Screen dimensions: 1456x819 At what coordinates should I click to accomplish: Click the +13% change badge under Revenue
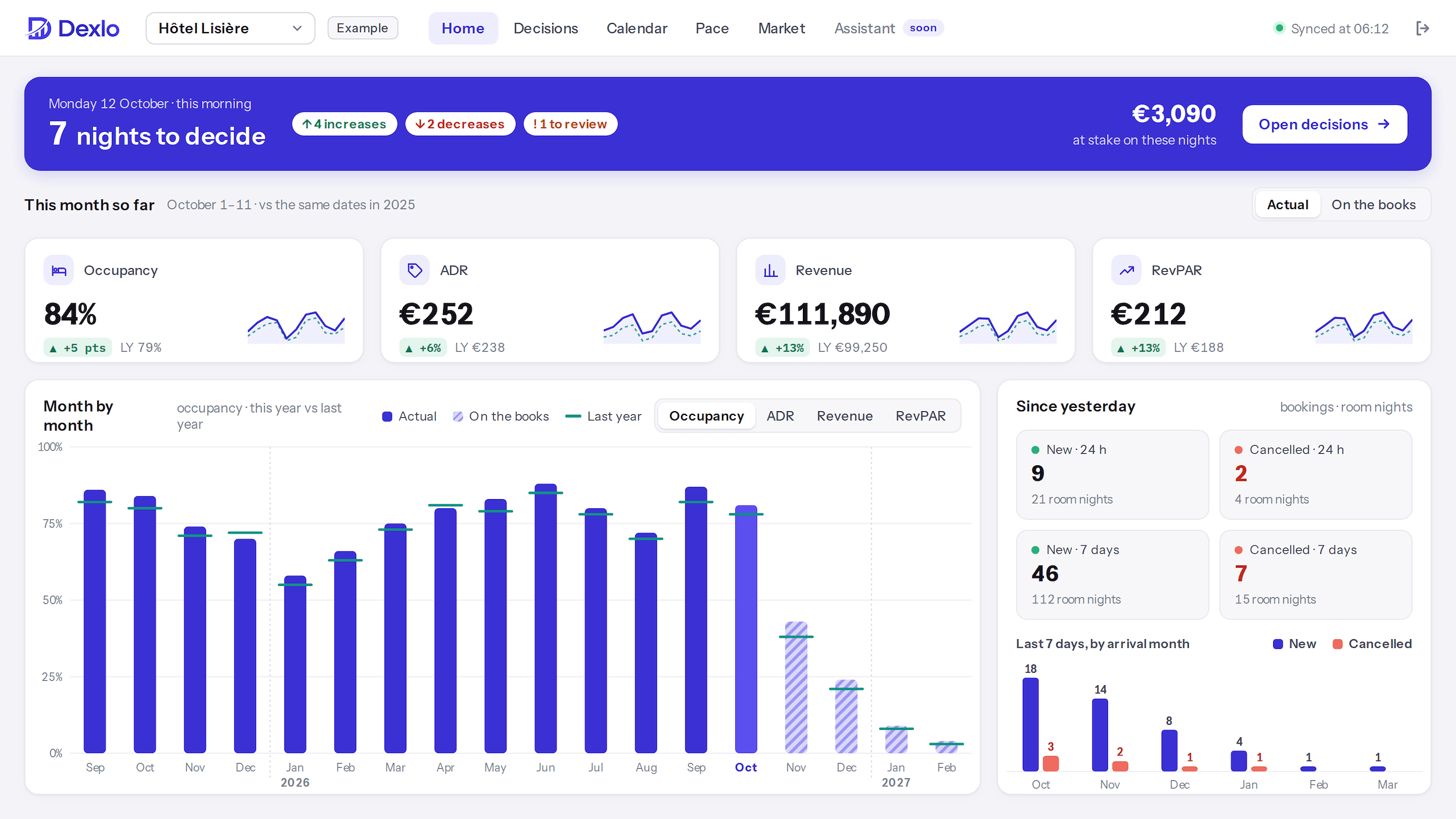782,348
